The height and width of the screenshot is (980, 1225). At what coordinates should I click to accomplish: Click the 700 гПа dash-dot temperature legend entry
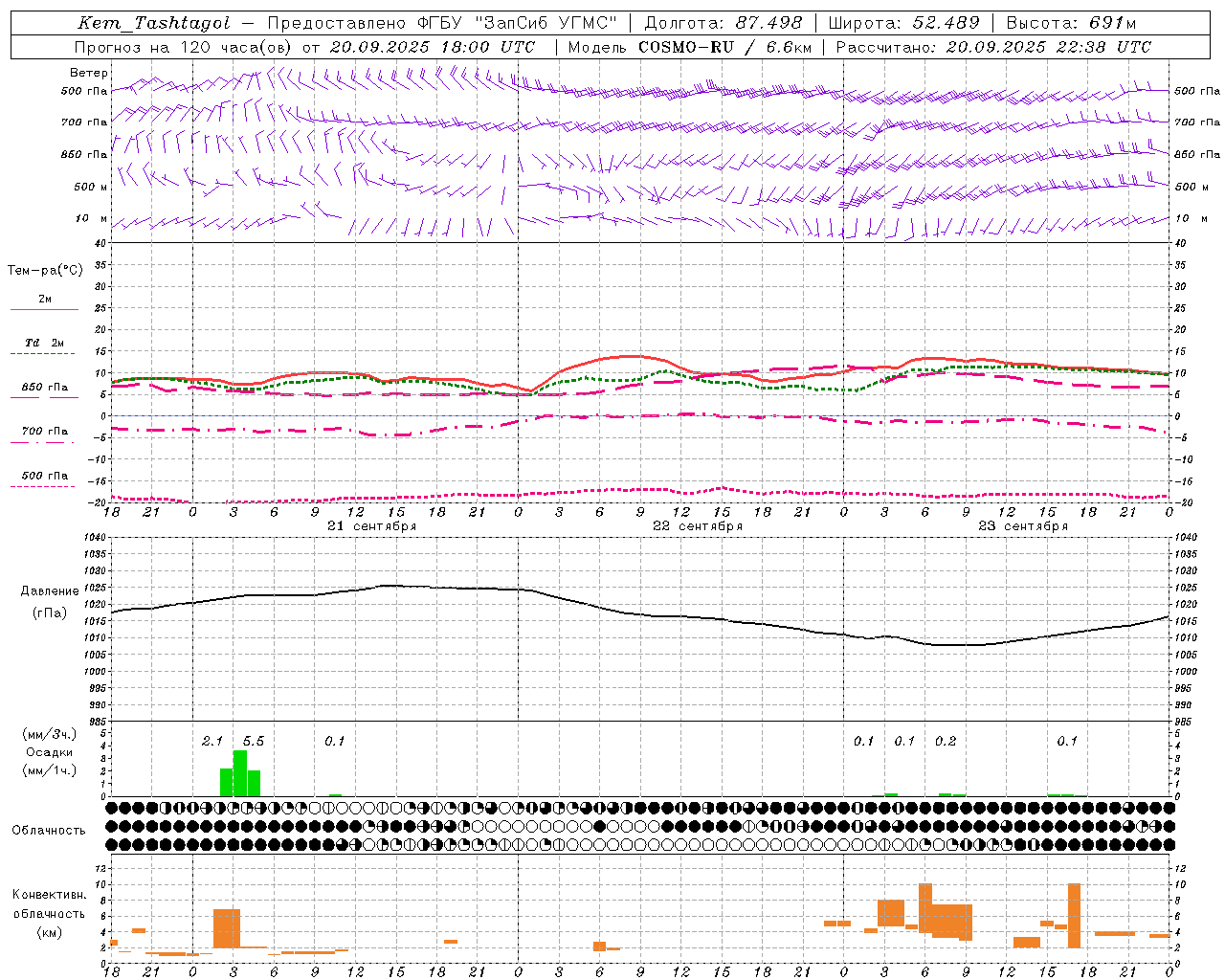tap(44, 432)
